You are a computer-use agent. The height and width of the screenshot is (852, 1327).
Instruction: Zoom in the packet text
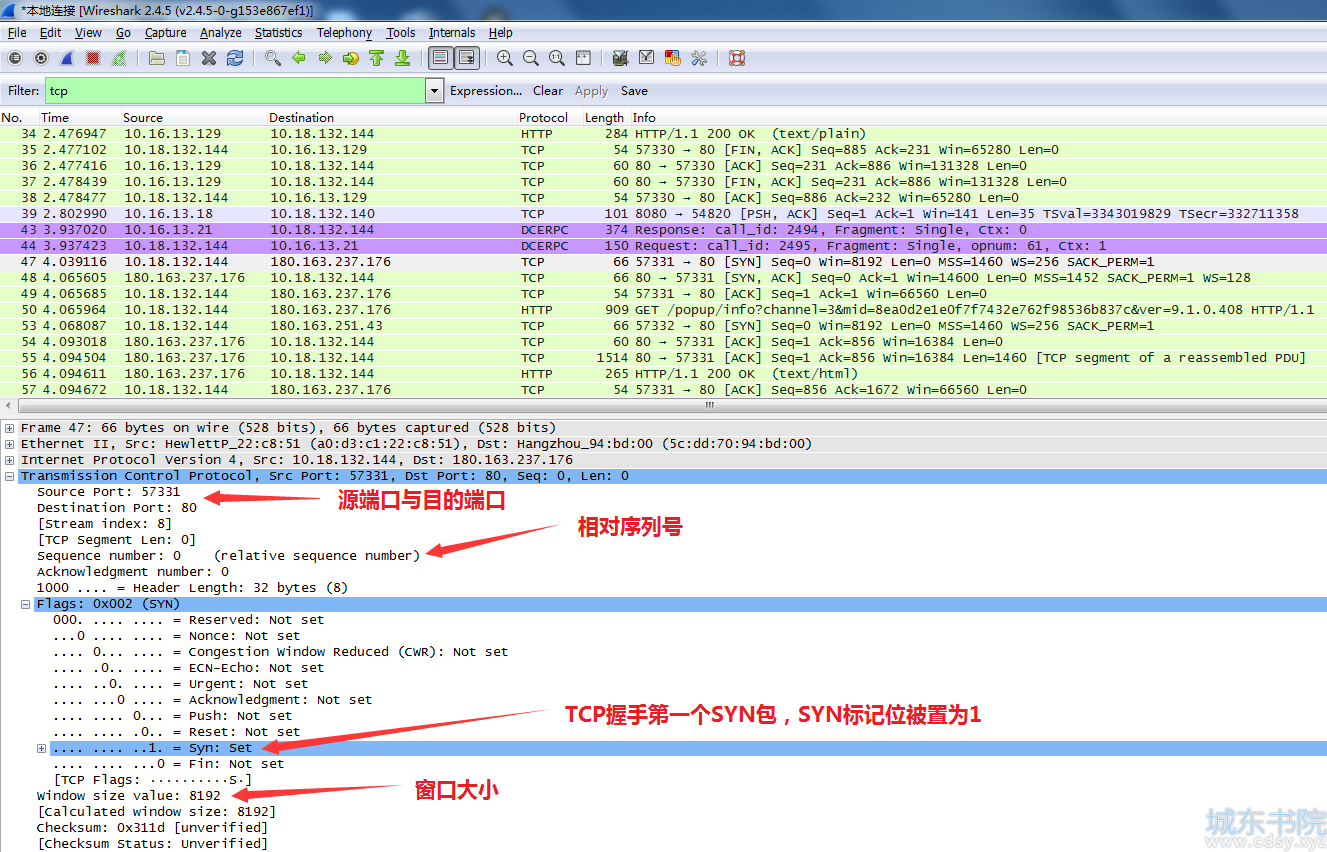[x=505, y=58]
